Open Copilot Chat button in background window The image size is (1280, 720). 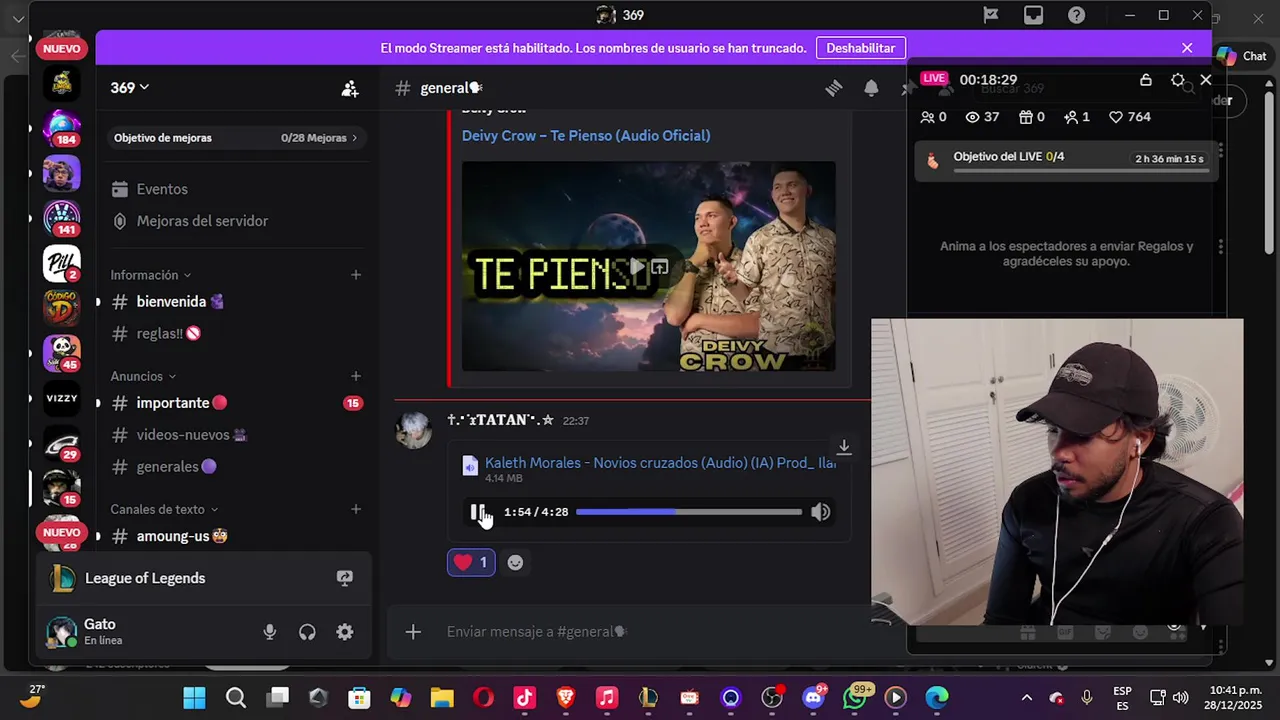pos(1242,56)
